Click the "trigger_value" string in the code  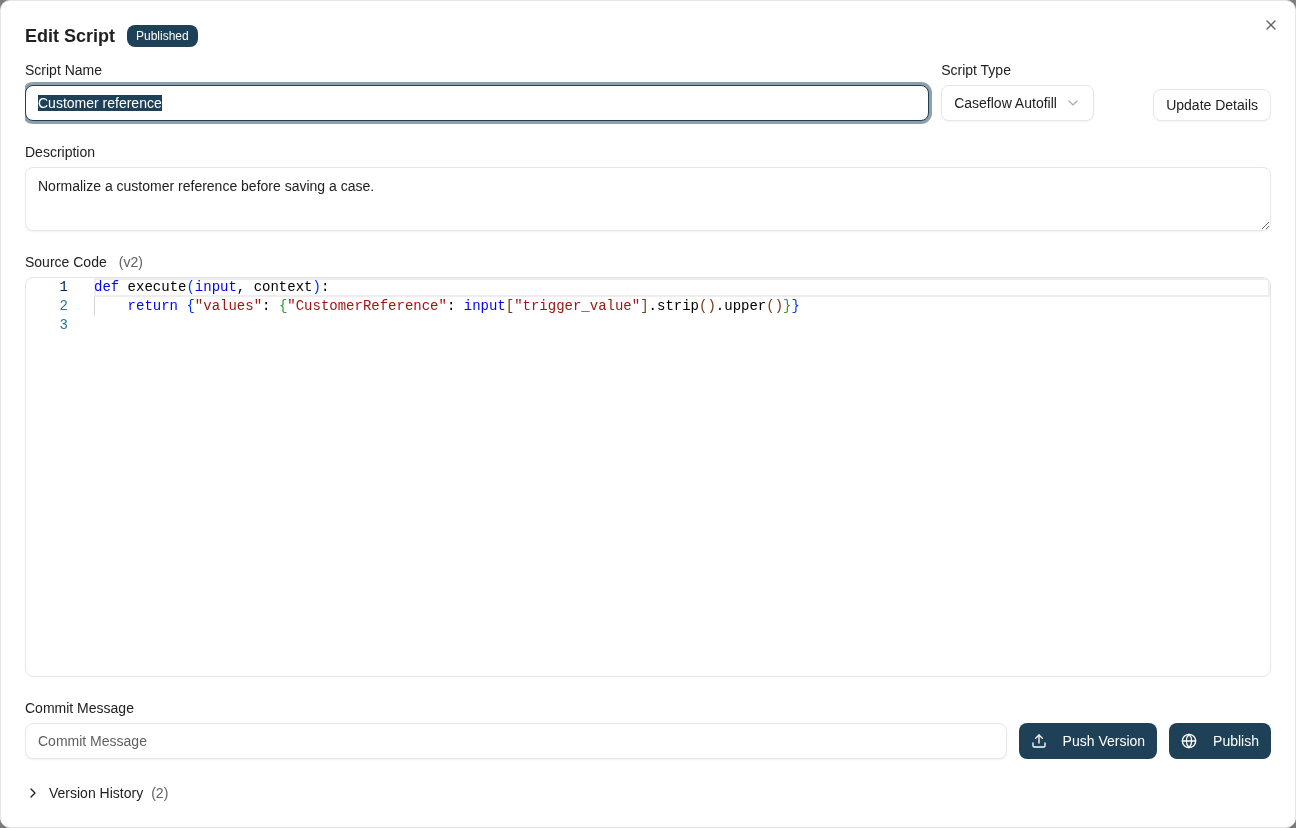[577, 306]
